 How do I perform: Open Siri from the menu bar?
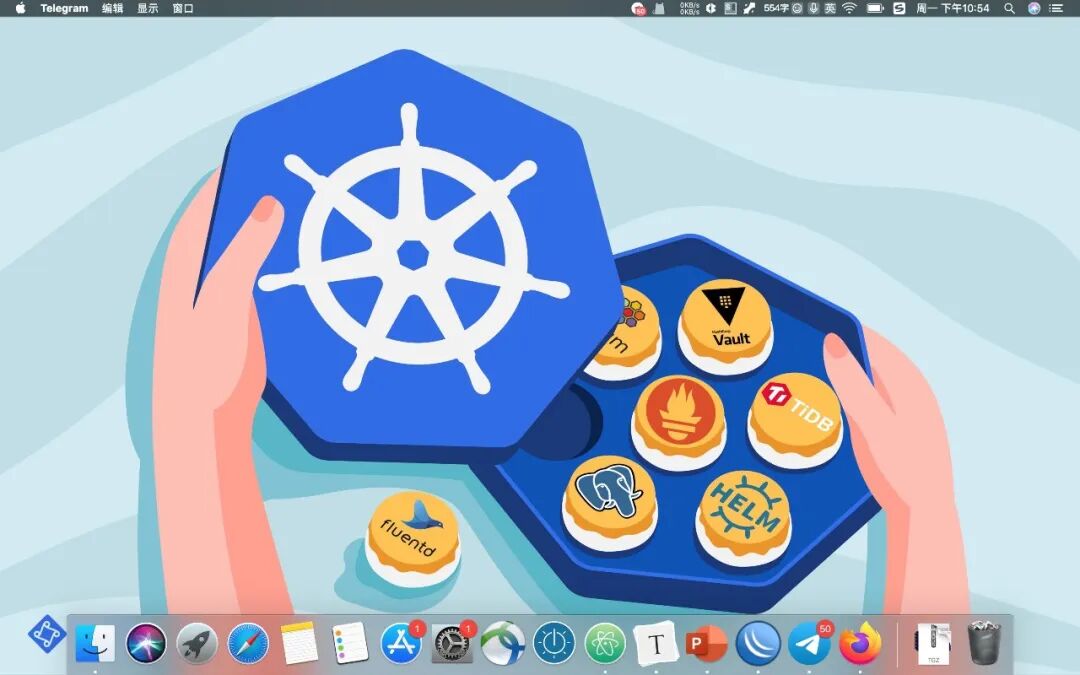pyautogui.click(x=1034, y=8)
